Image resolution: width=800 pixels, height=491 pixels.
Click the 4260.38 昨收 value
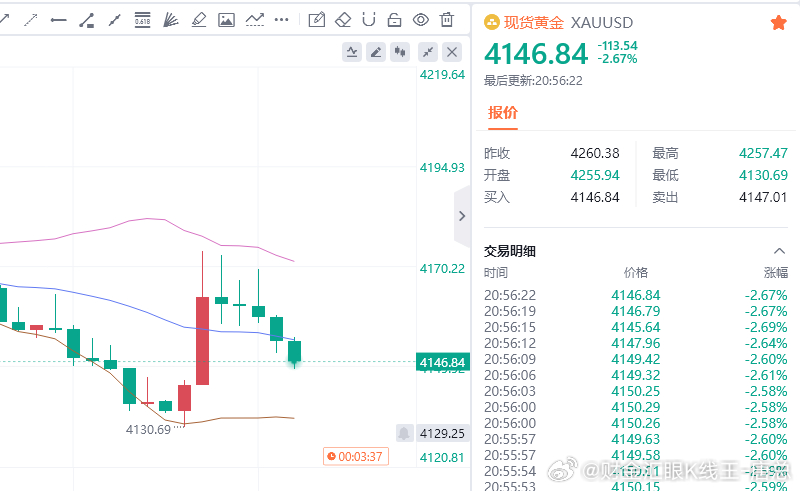(x=595, y=153)
